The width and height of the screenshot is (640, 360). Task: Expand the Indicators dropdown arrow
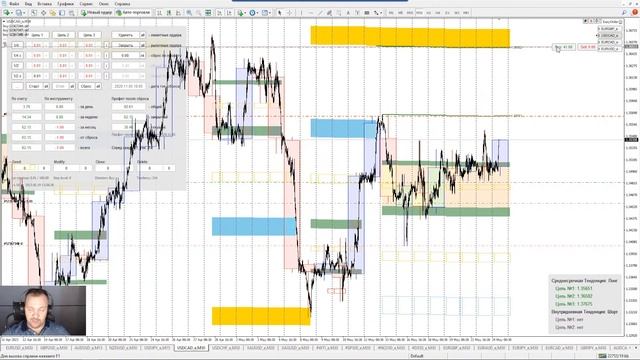pos(245,13)
